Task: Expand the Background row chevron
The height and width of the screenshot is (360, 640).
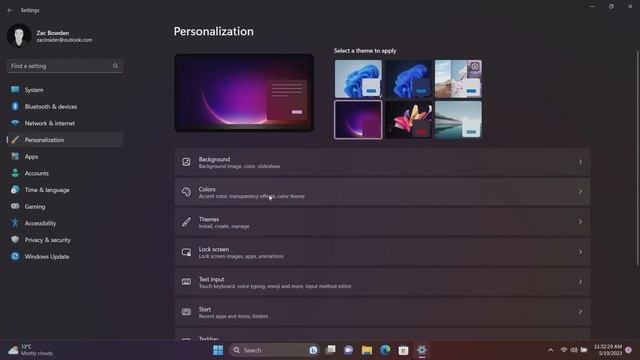Action: coord(580,162)
